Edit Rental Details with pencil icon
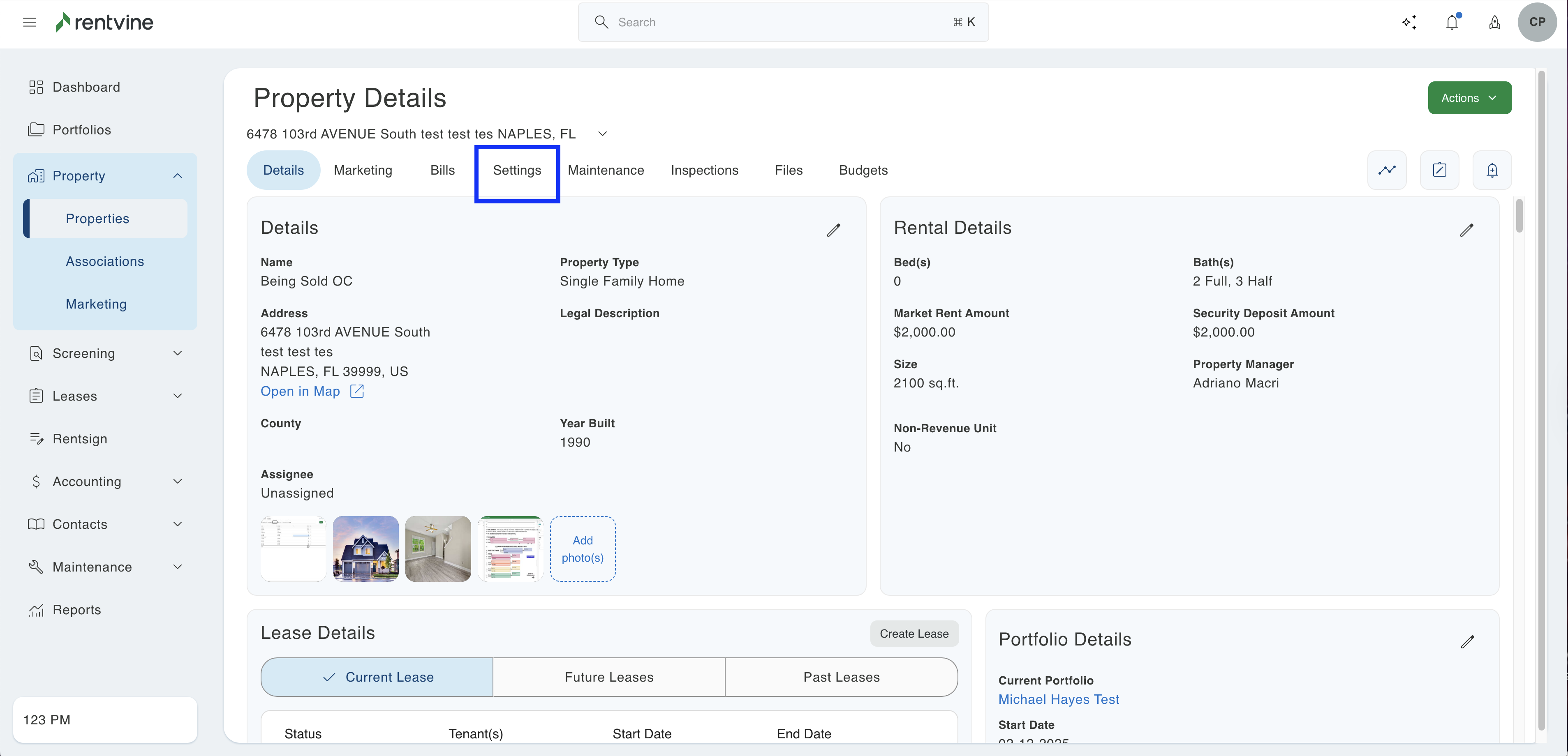Viewport: 1568px width, 756px height. click(x=1466, y=230)
